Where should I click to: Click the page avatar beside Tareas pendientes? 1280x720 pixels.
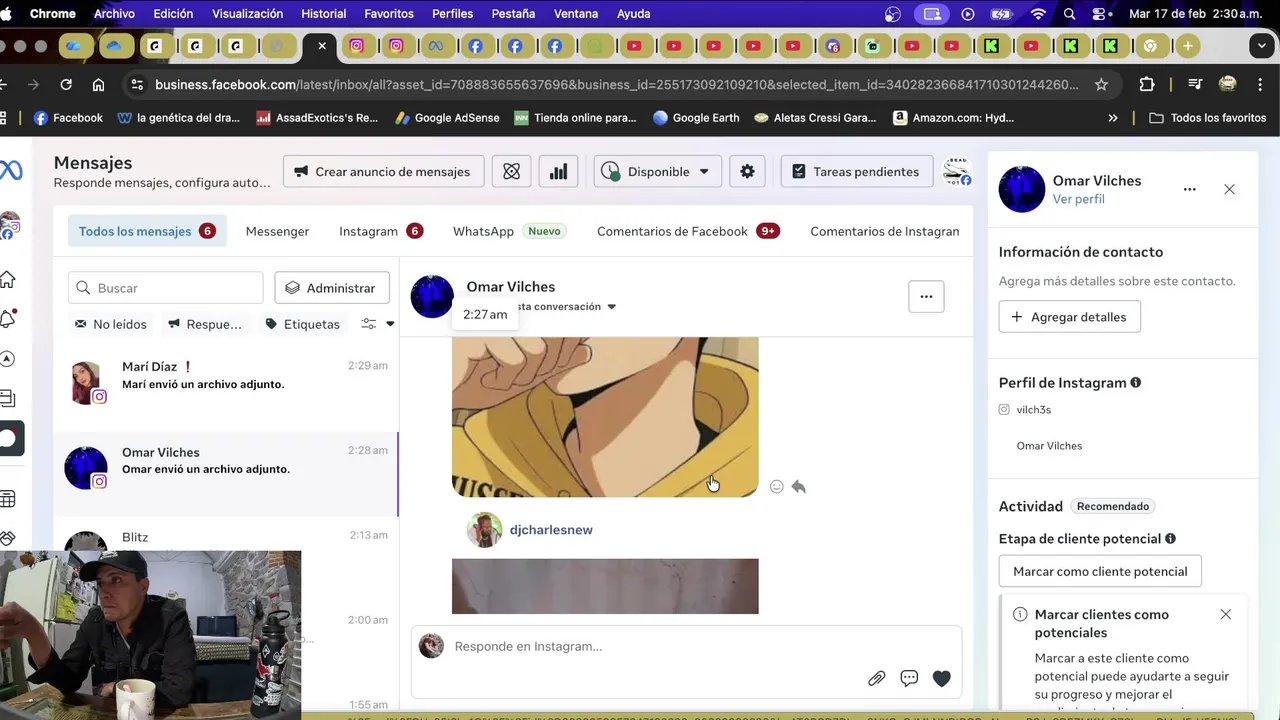click(x=957, y=171)
